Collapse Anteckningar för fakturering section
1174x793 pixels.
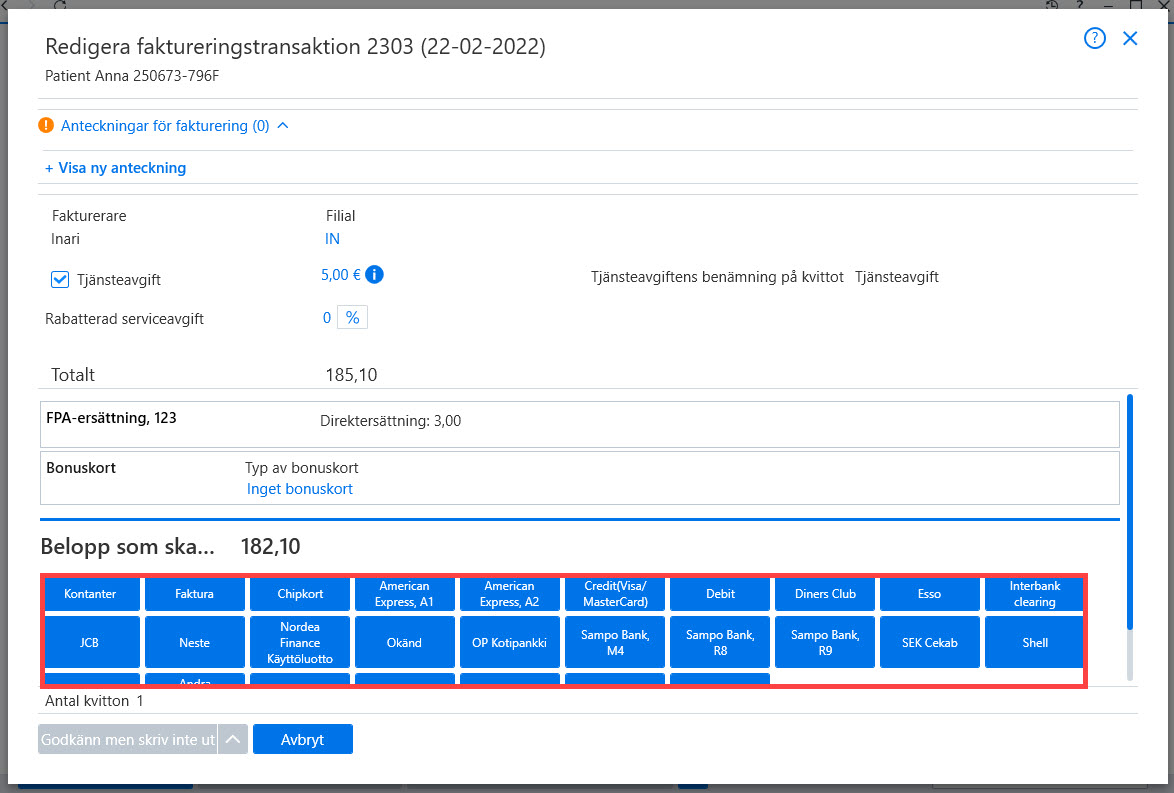(283, 125)
